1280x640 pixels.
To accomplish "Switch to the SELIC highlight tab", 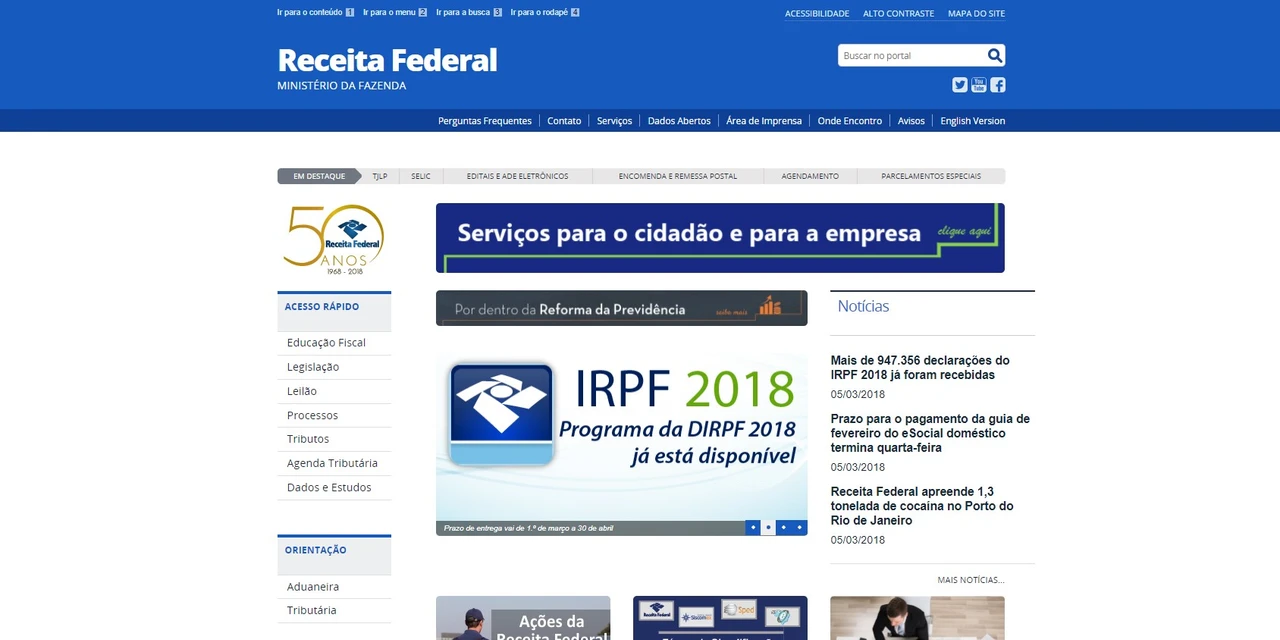I will pos(421,176).
